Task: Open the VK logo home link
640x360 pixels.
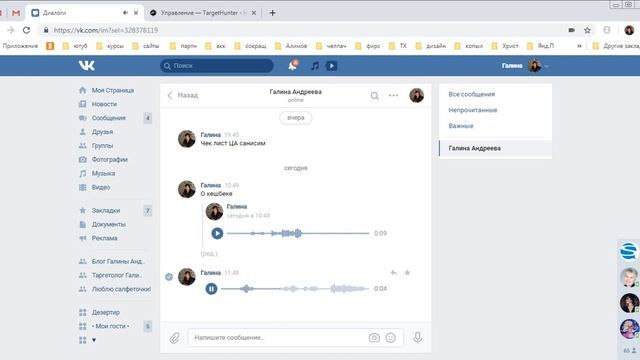Action: (87, 65)
